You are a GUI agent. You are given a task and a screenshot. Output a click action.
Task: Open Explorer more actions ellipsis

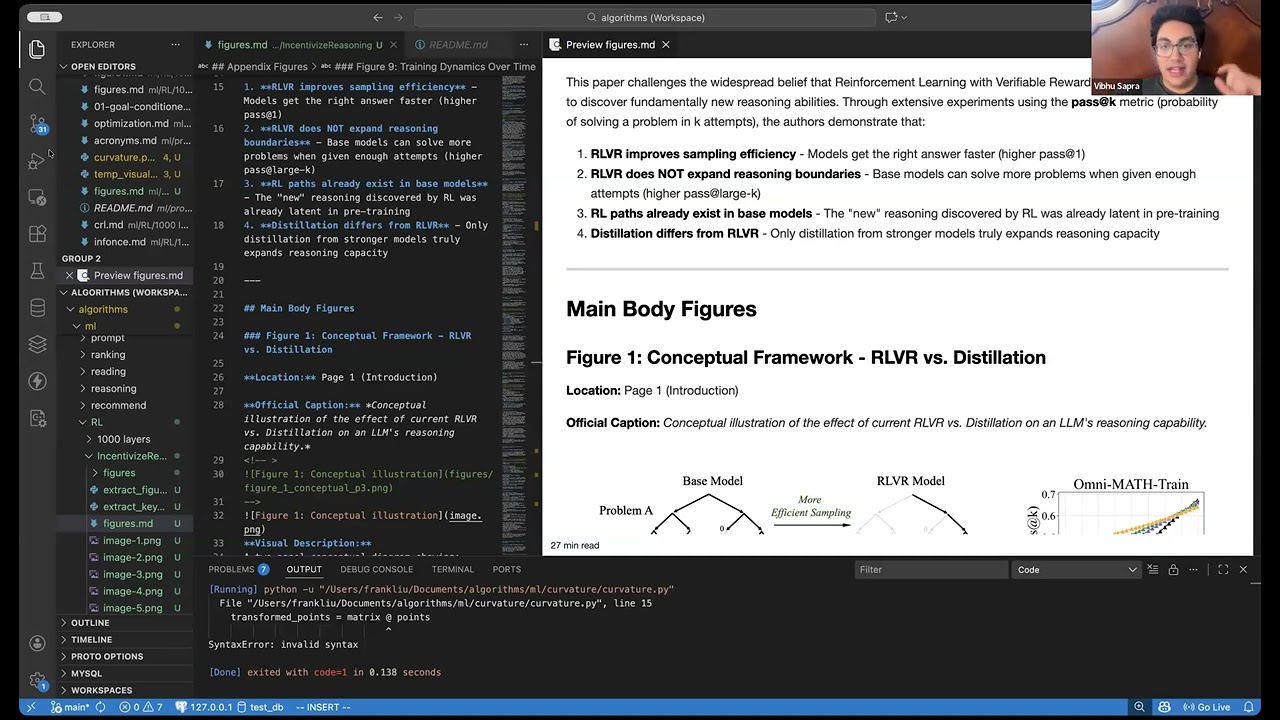pos(175,44)
